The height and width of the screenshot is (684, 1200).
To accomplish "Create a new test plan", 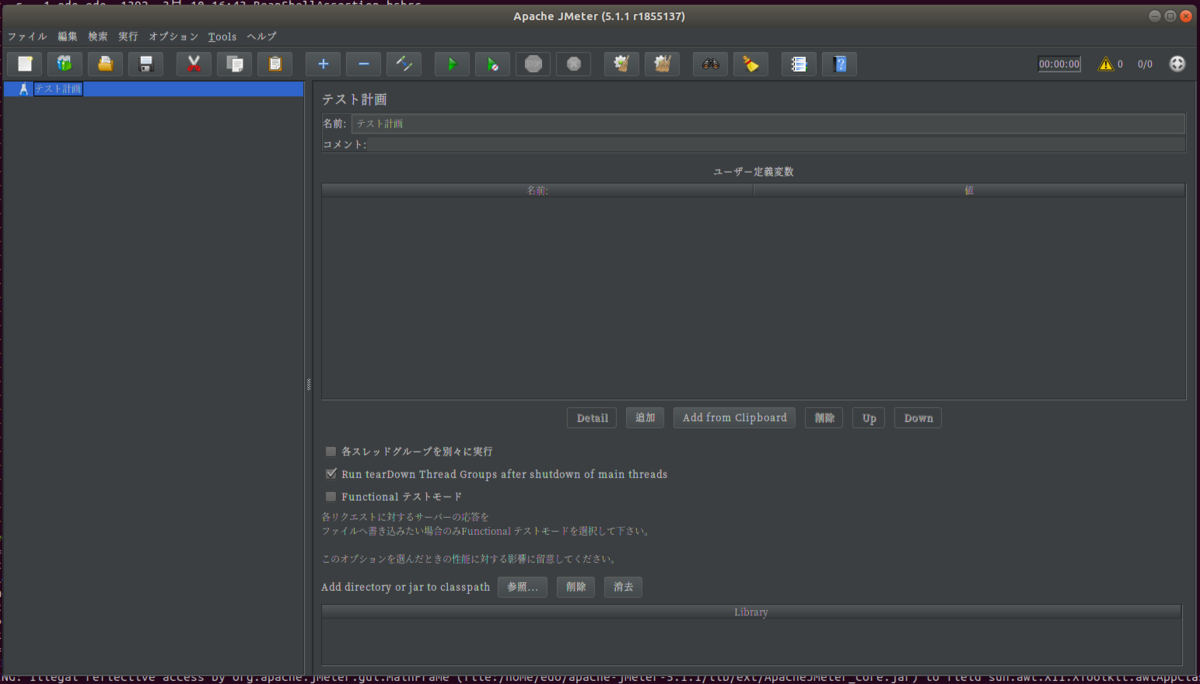I will point(24,63).
